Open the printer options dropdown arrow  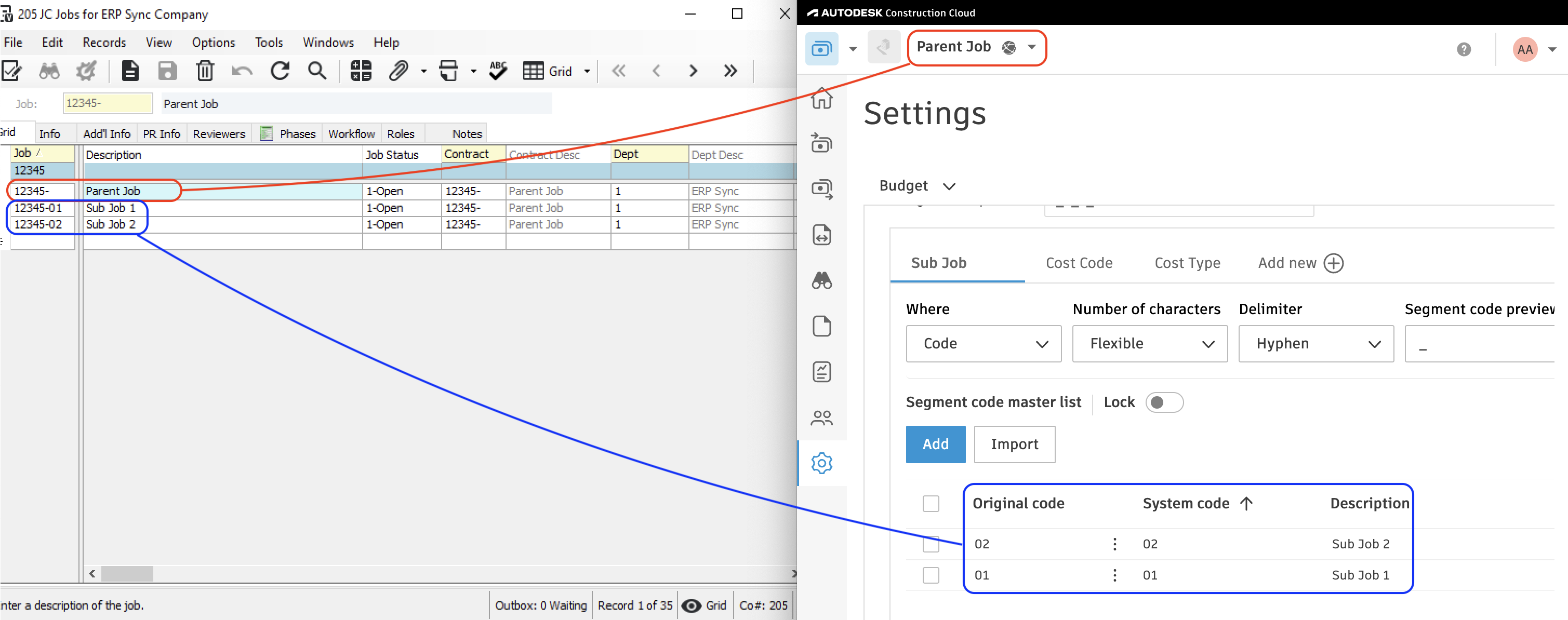point(473,71)
